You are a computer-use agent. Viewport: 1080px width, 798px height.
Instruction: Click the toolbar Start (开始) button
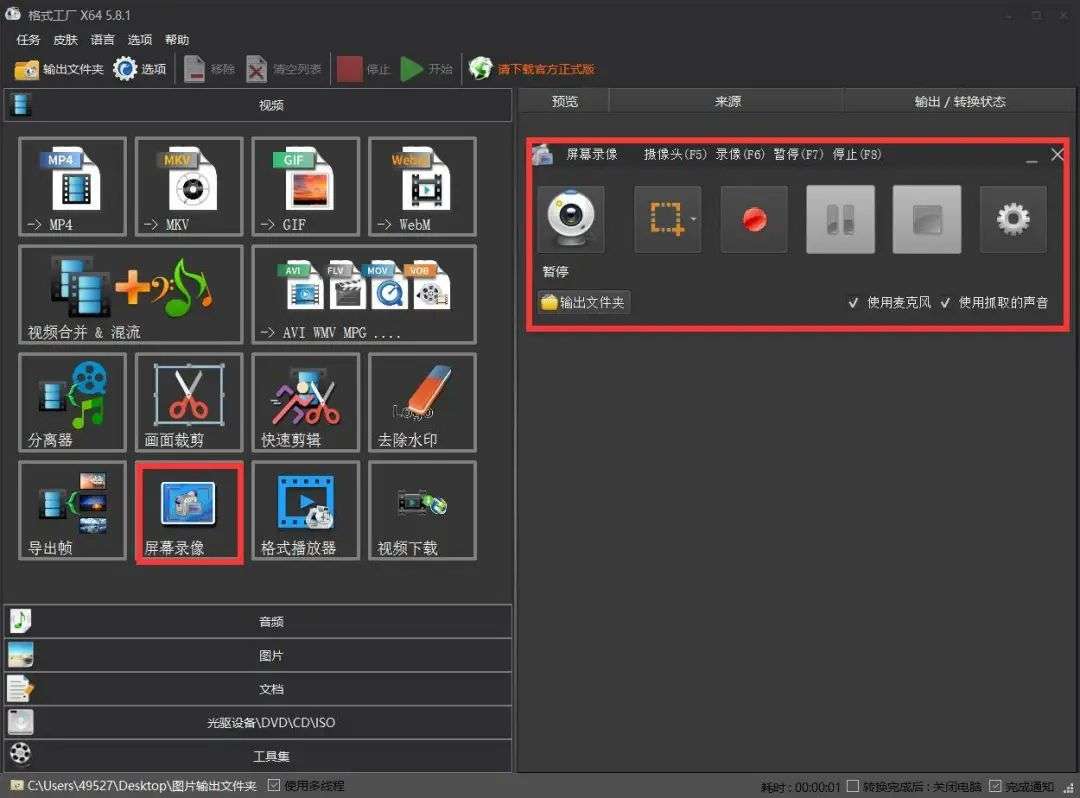[426, 69]
